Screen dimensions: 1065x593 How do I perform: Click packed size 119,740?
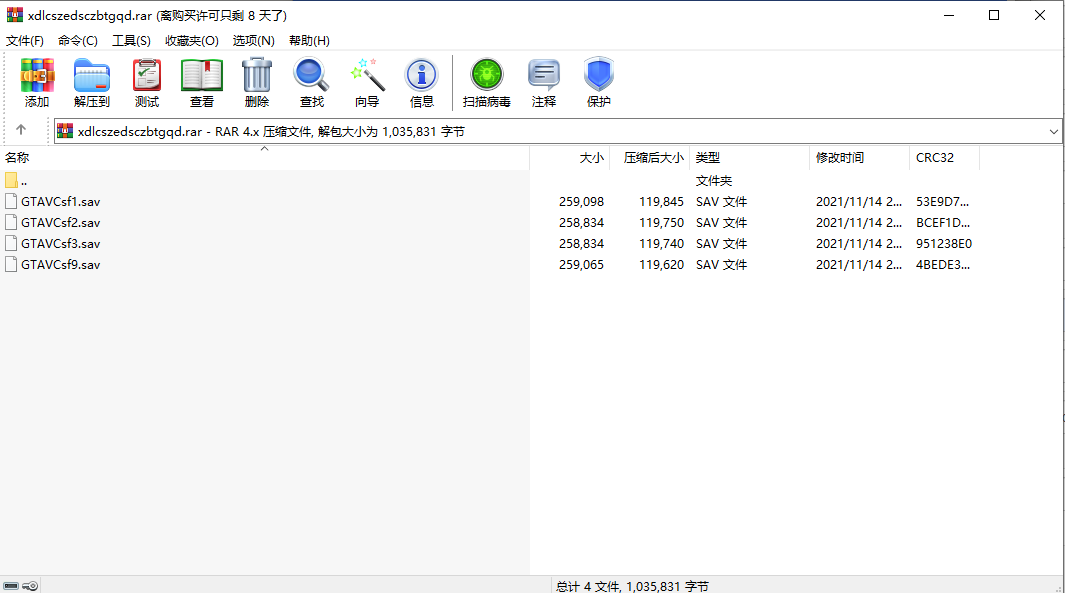662,244
